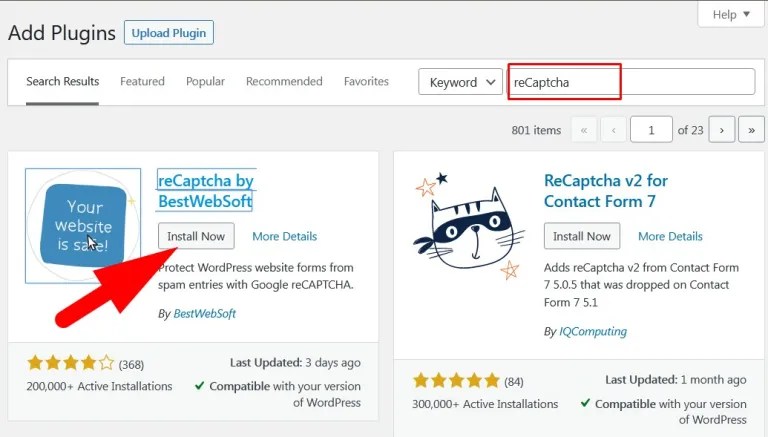Install reCaptcha by BestWebSoft now

click(x=196, y=236)
